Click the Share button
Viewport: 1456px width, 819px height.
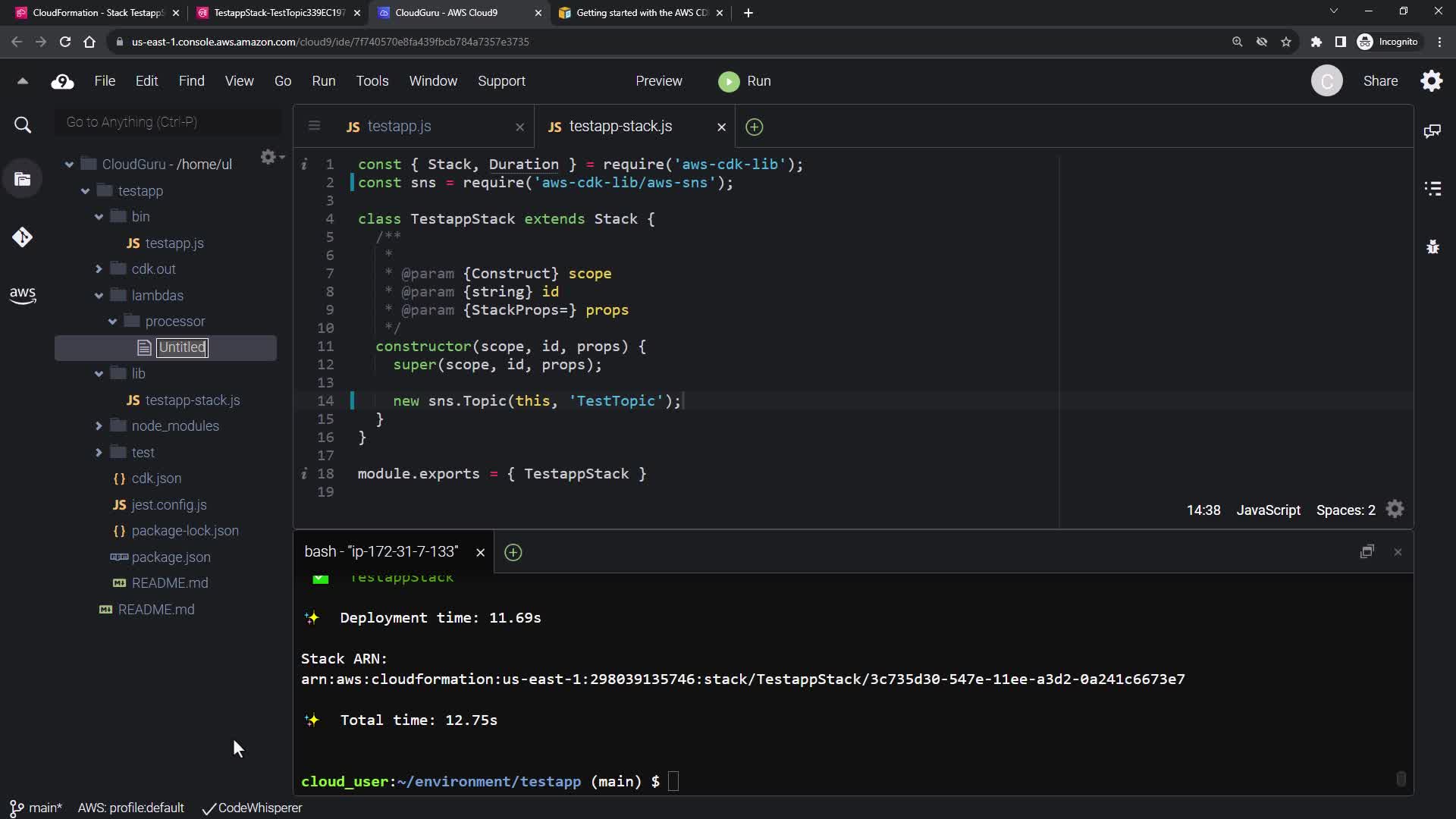pos(1379,81)
